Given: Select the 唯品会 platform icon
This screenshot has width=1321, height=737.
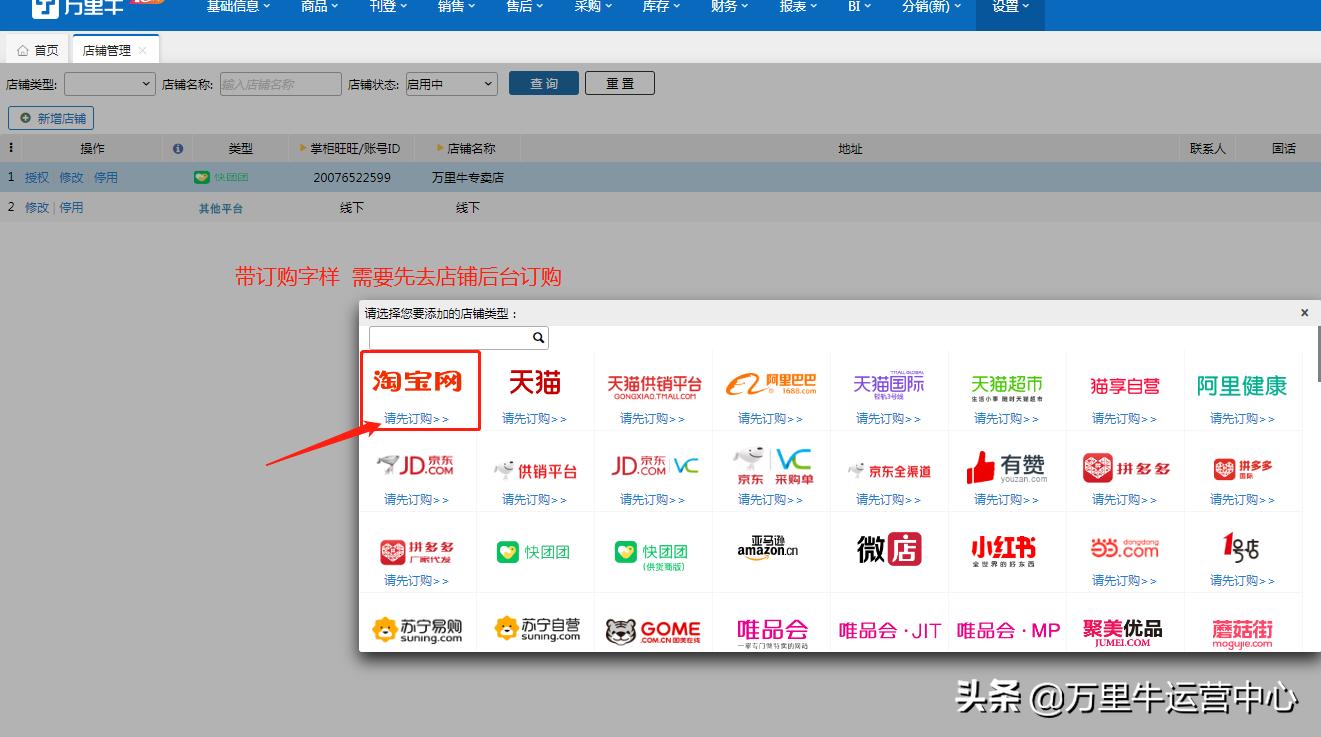Looking at the screenshot, I should pyautogui.click(x=770, y=630).
